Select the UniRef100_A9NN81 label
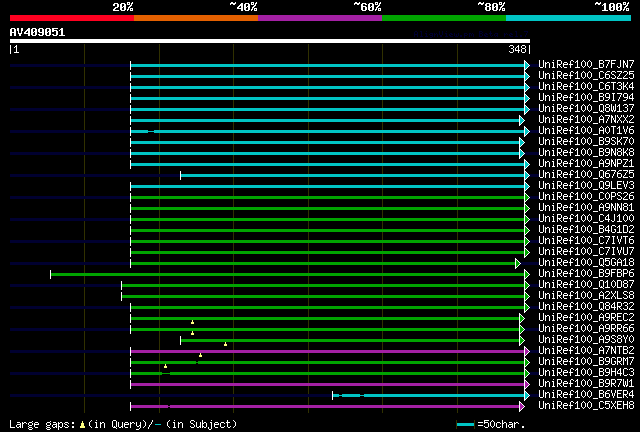640x432 pixels. click(586, 208)
